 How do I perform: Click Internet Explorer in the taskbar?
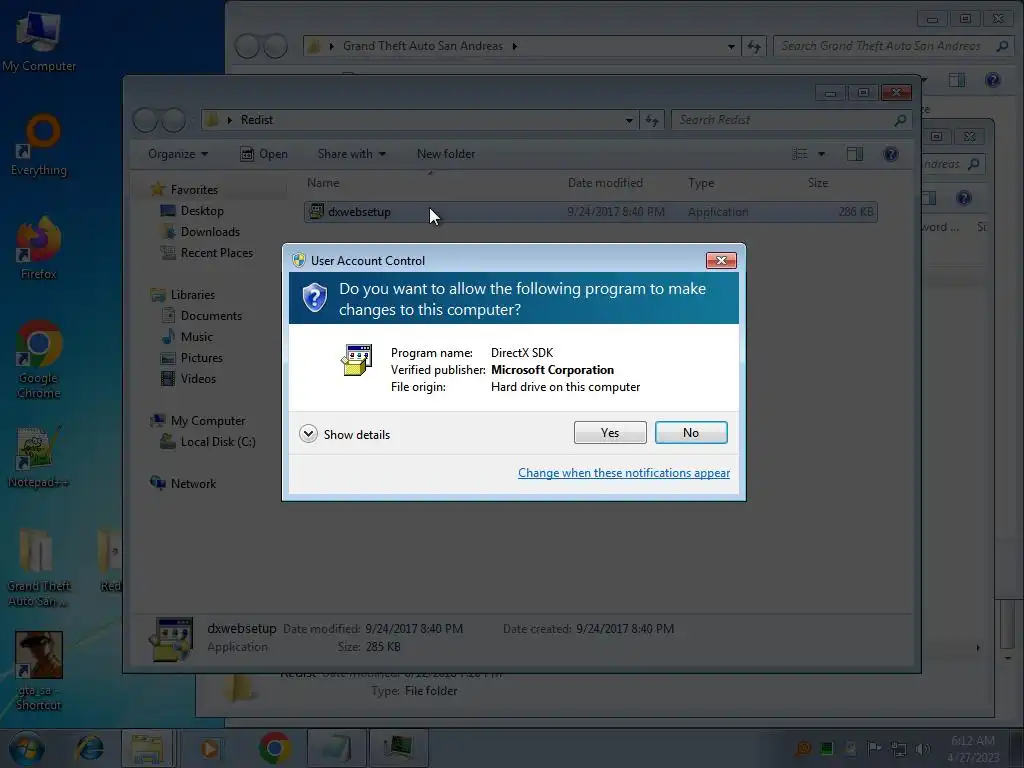(x=89, y=748)
